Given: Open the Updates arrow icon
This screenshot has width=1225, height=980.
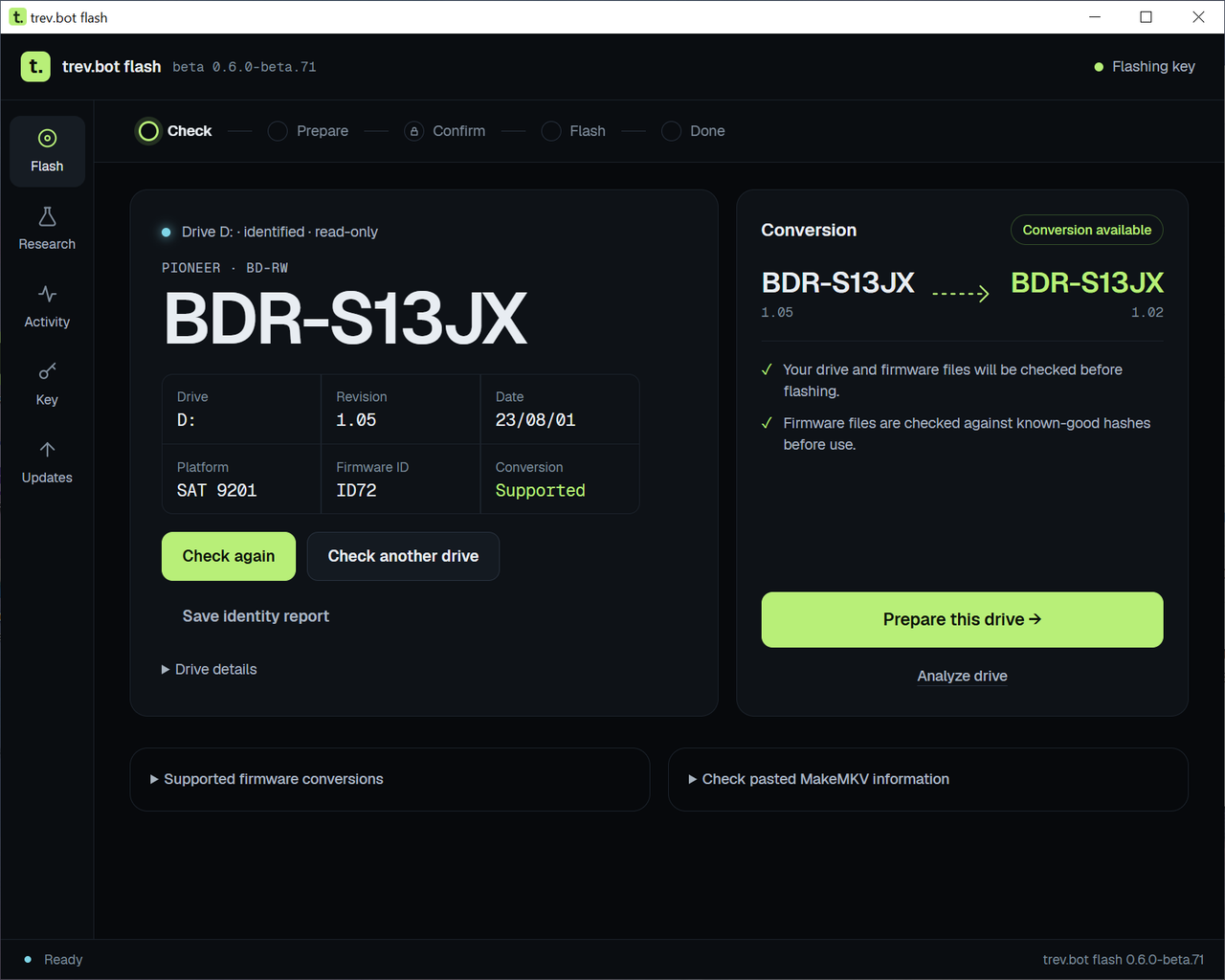Looking at the screenshot, I should [x=47, y=449].
